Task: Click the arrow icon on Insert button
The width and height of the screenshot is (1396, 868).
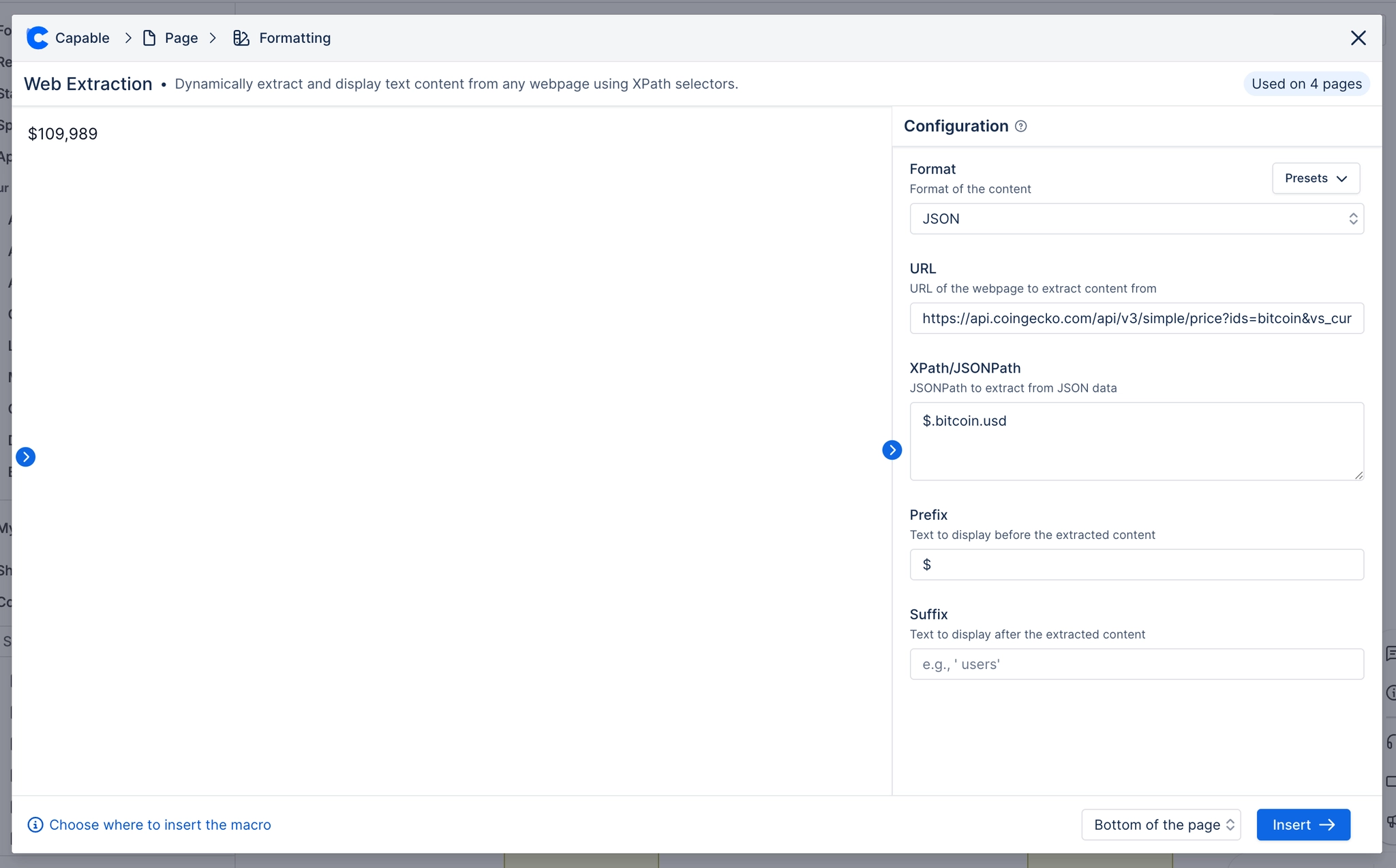Action: (x=1327, y=825)
